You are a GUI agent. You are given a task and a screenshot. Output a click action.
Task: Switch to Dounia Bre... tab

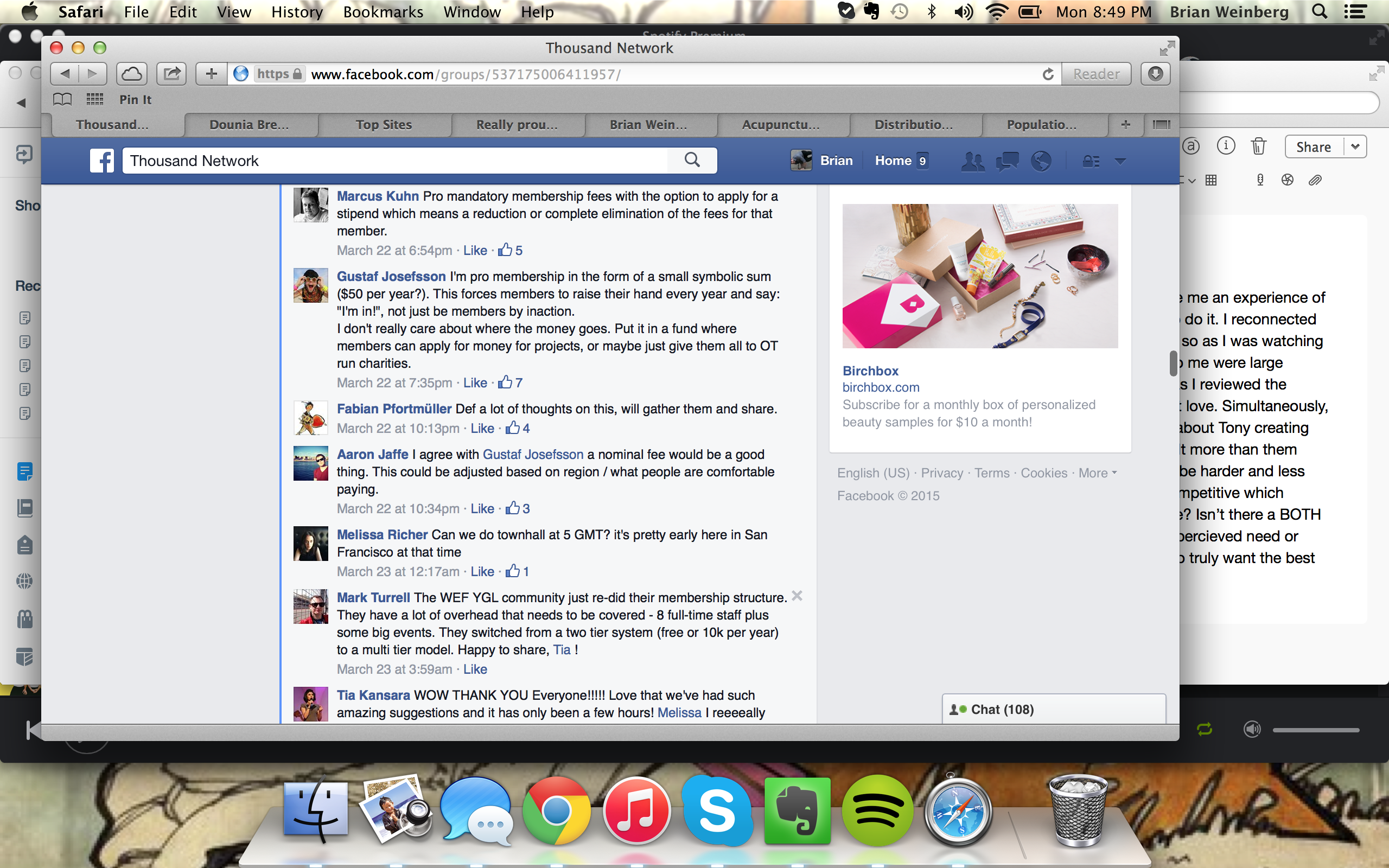249,125
